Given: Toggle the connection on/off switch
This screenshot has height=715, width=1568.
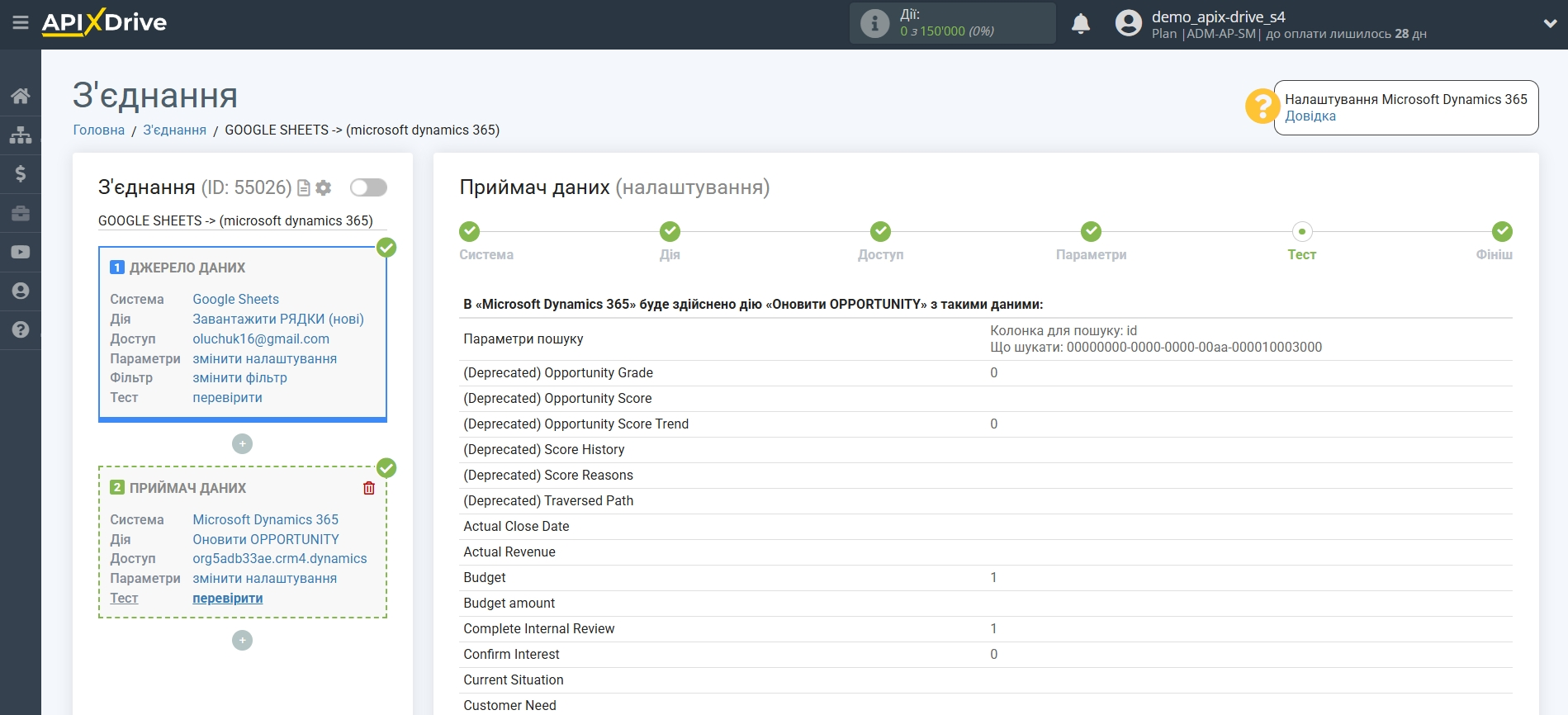Looking at the screenshot, I should pos(368,187).
